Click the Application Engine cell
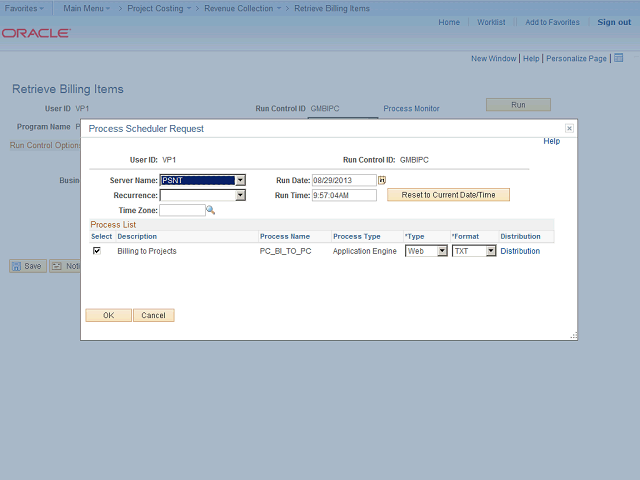This screenshot has height=480, width=640. click(x=364, y=251)
